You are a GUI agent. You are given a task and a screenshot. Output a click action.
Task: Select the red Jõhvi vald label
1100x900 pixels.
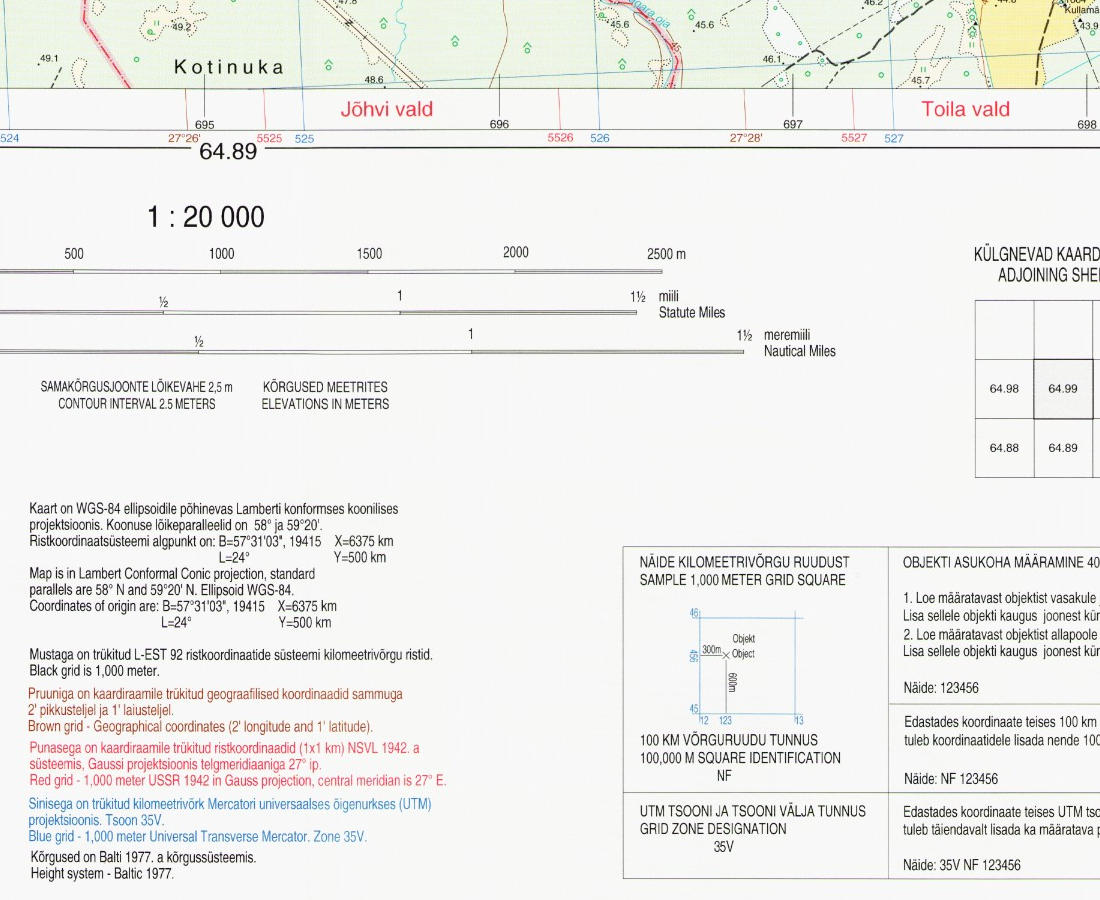pos(387,109)
